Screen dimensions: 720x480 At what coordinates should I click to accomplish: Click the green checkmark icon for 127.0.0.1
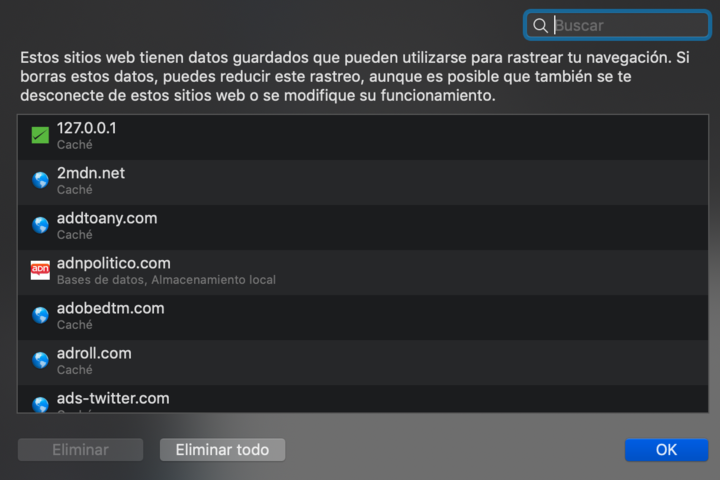(x=40, y=136)
